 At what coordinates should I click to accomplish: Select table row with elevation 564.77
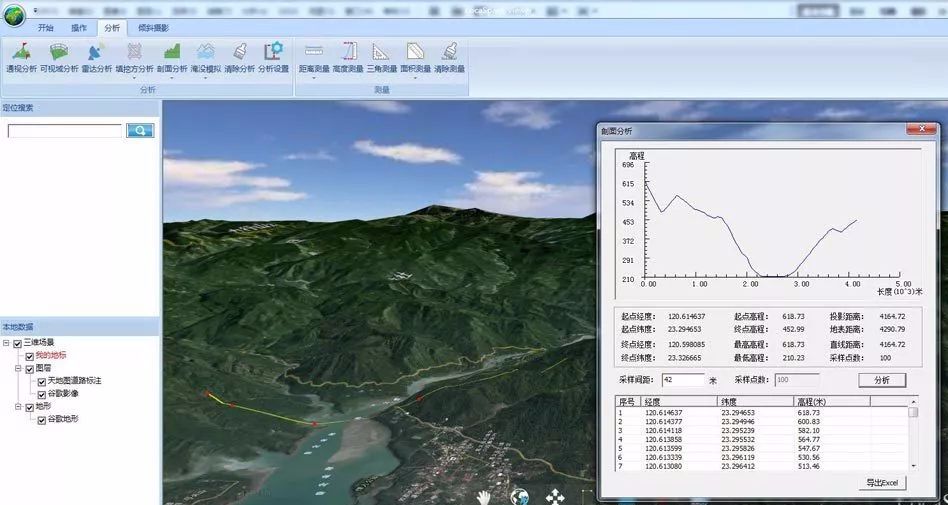point(761,440)
